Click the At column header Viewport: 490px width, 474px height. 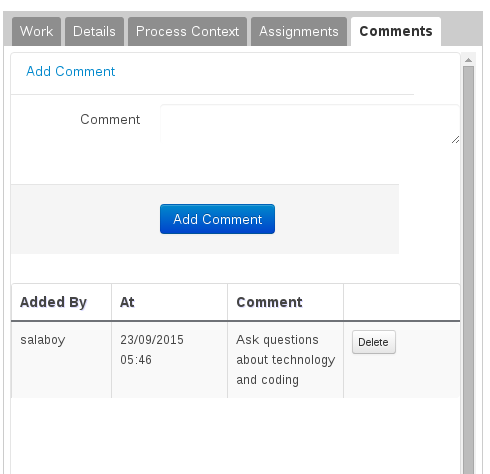click(169, 302)
